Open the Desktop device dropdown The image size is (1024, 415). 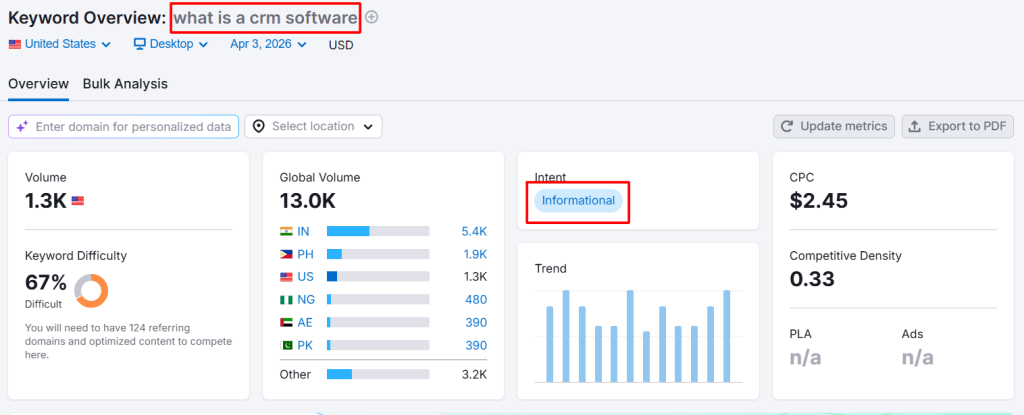(x=170, y=44)
